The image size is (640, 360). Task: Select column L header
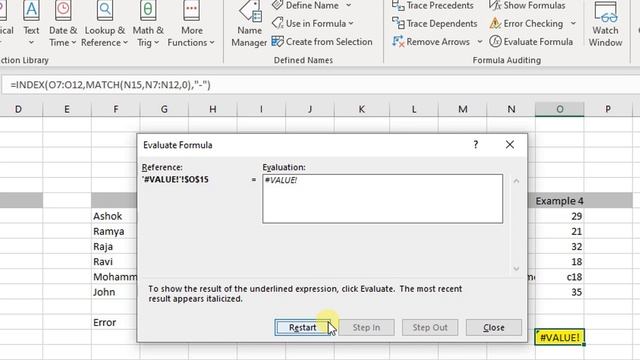pos(414,109)
